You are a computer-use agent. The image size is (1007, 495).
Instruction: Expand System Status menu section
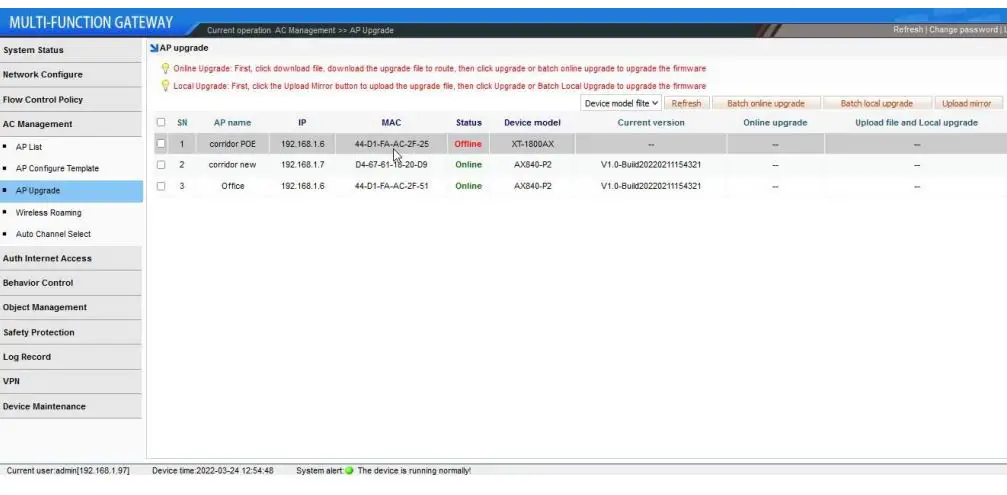click(x=71, y=50)
